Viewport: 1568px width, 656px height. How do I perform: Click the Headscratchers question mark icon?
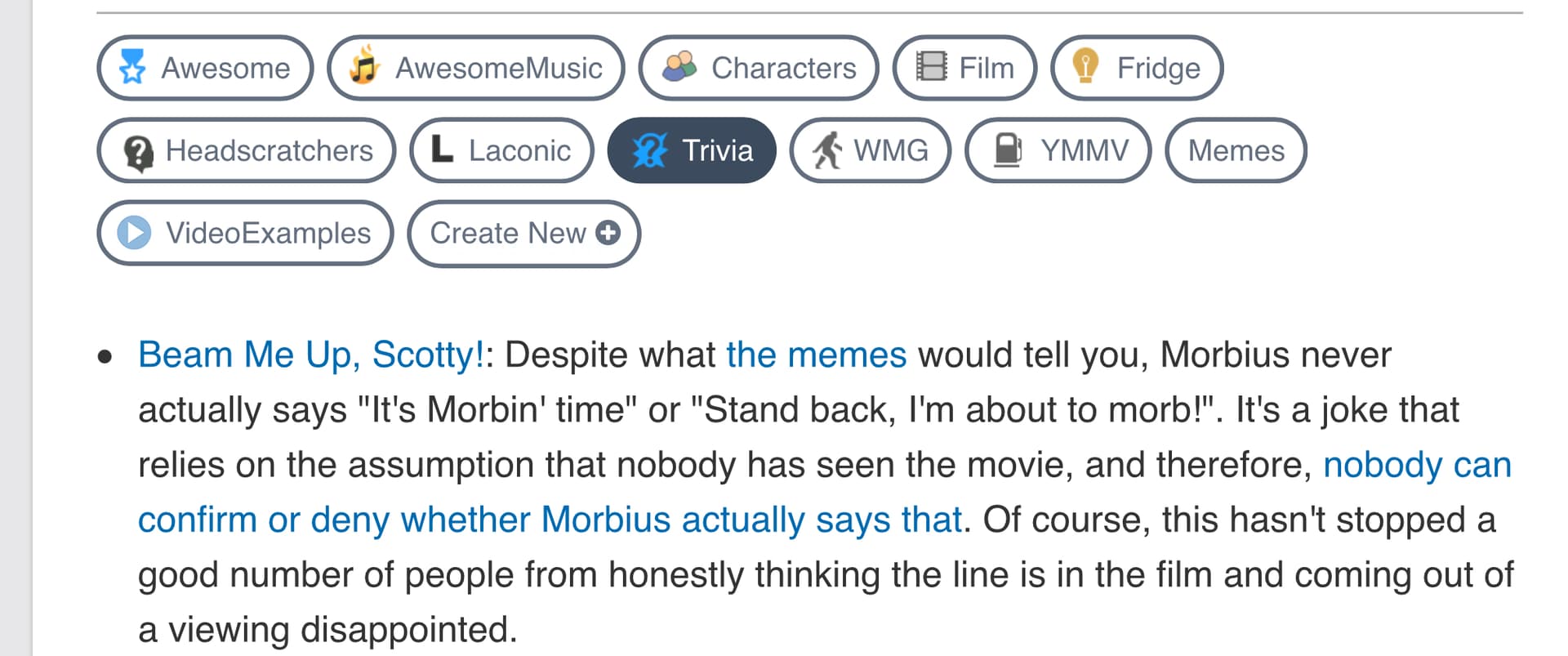click(138, 152)
